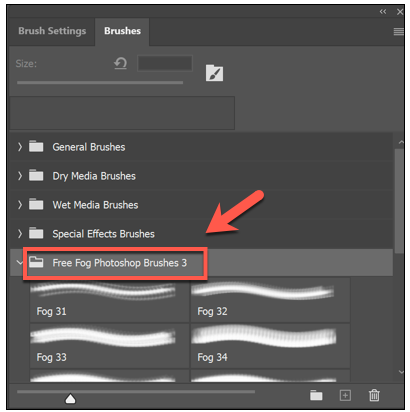
Task: Click the brush Size input field
Action: click(x=165, y=63)
